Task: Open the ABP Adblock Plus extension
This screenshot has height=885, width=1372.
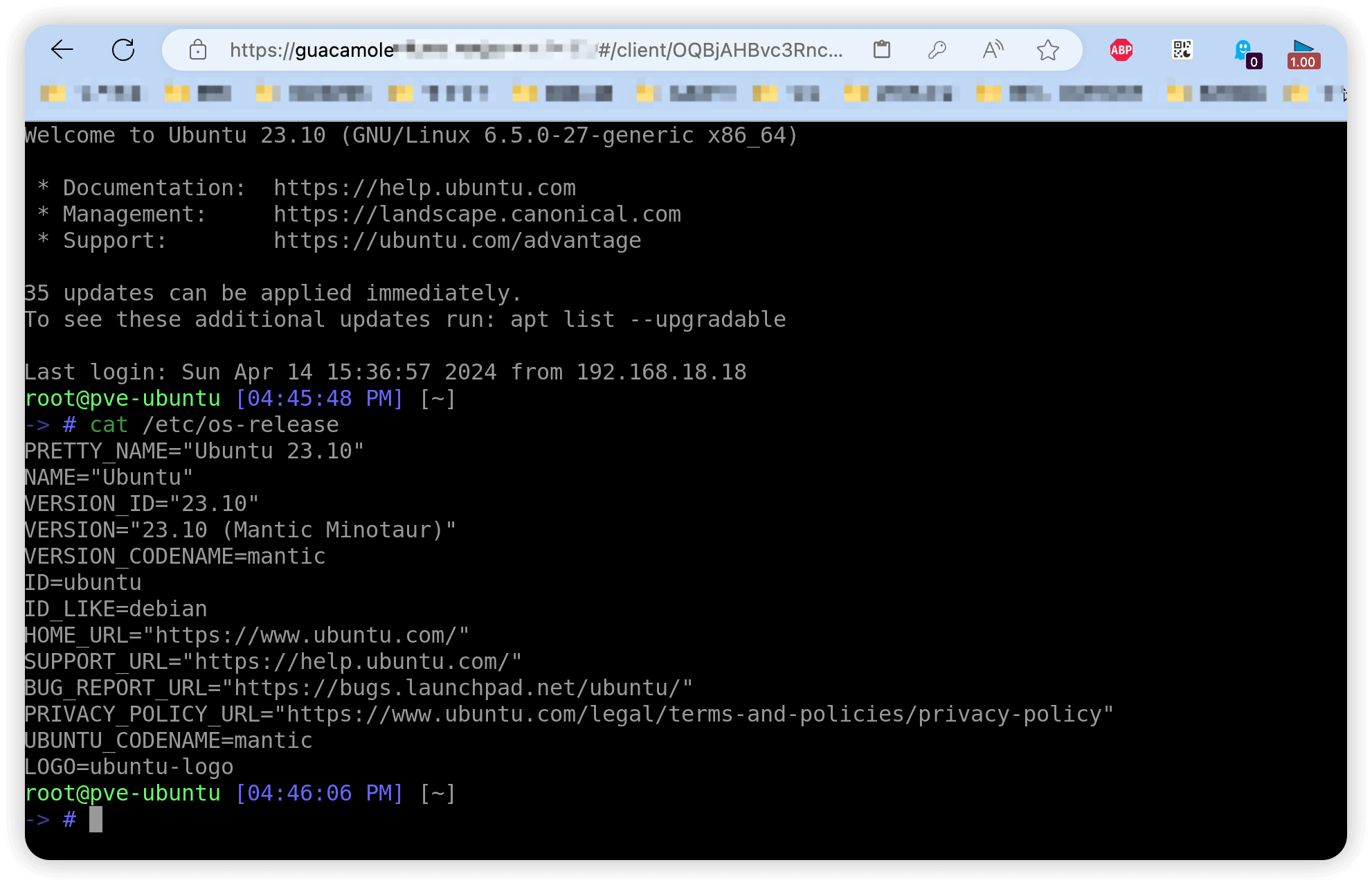Action: [x=1121, y=50]
